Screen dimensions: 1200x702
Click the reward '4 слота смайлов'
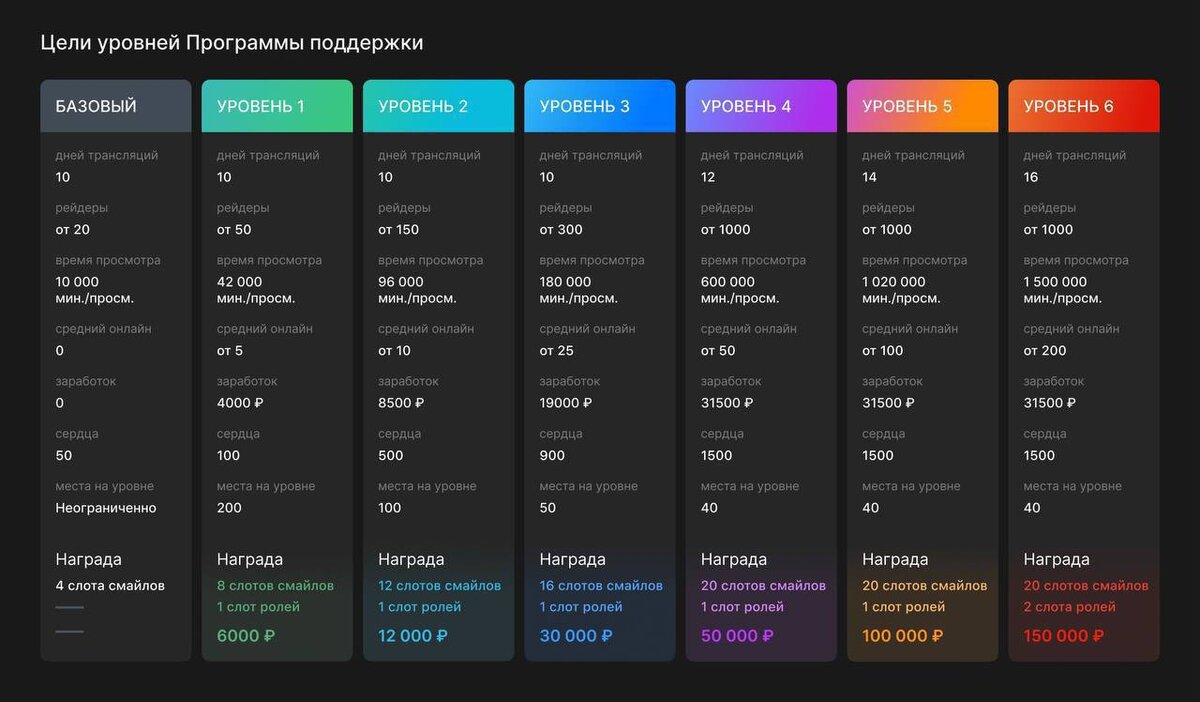point(110,585)
